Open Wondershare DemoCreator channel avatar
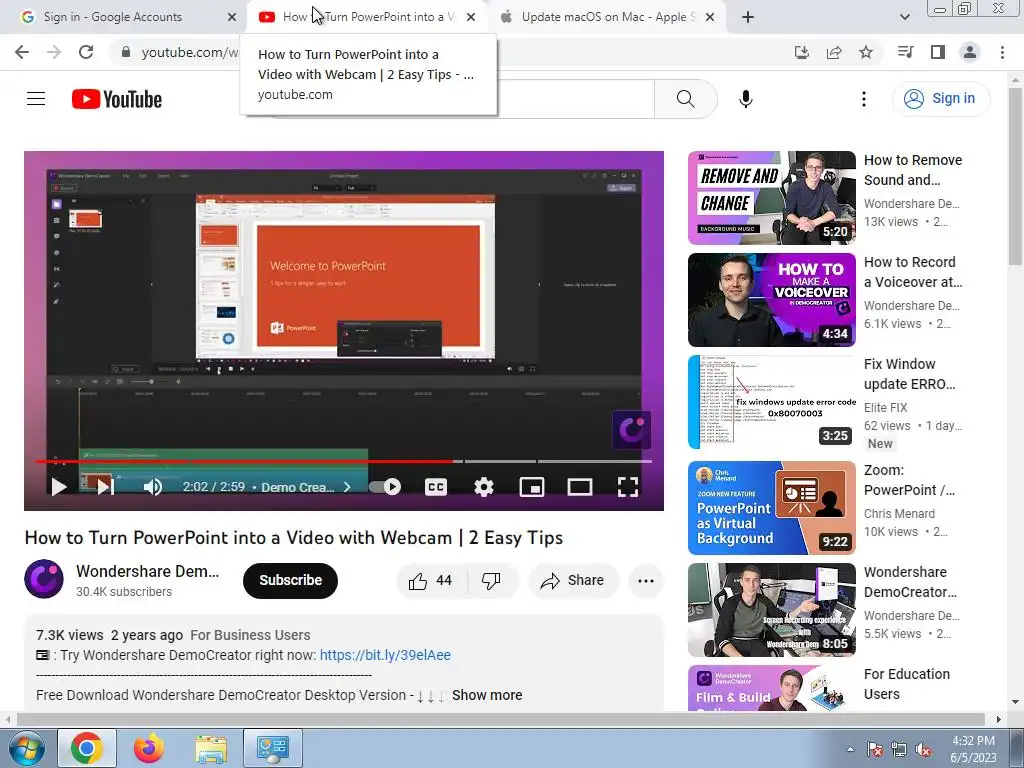The width and height of the screenshot is (1024, 768). (44, 579)
